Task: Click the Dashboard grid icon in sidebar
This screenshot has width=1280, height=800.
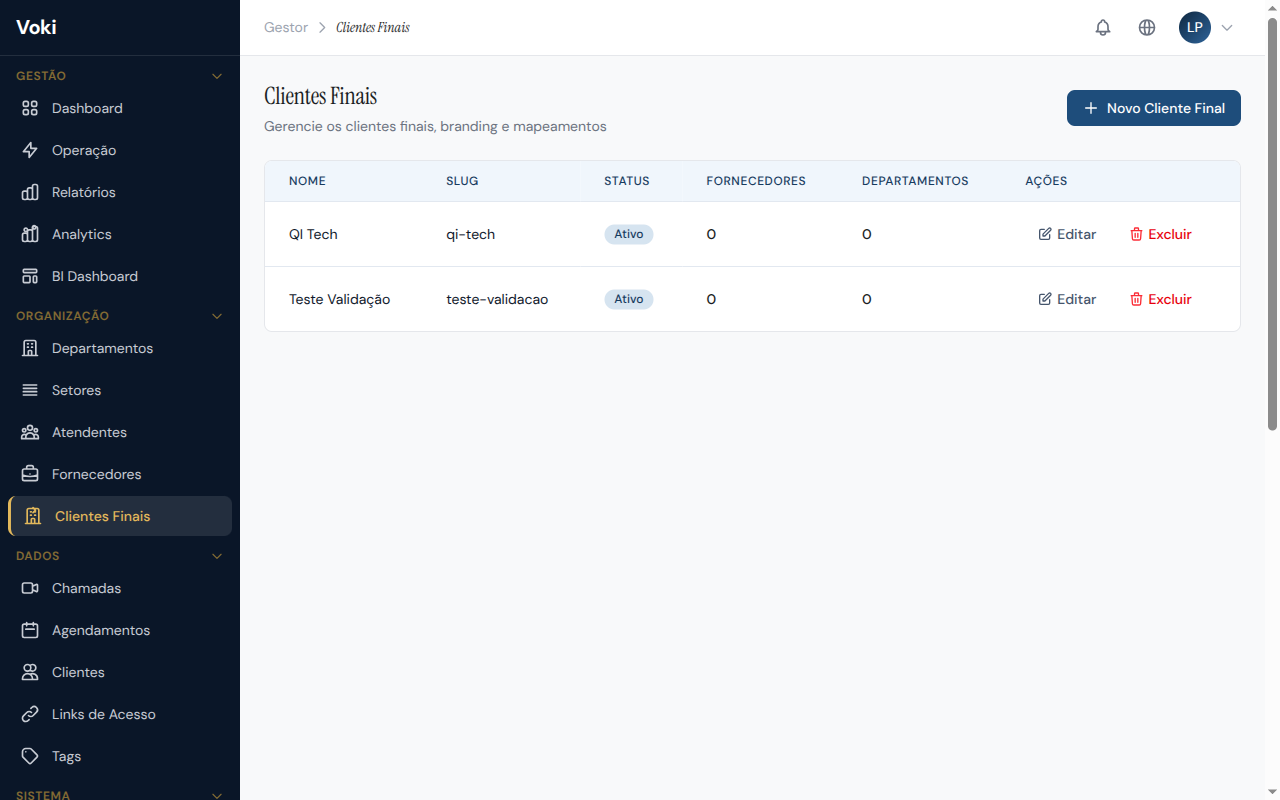Action: pyautogui.click(x=30, y=108)
